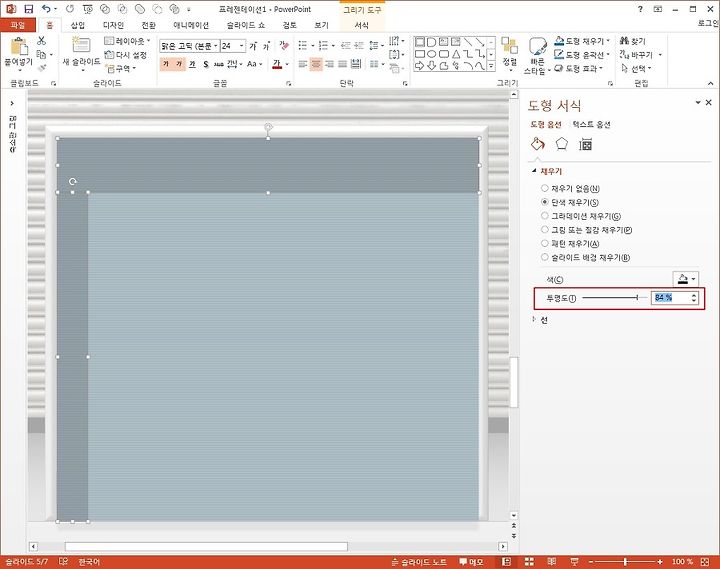
Task: Click the 투명도 transparency slider
Action: click(x=614, y=298)
